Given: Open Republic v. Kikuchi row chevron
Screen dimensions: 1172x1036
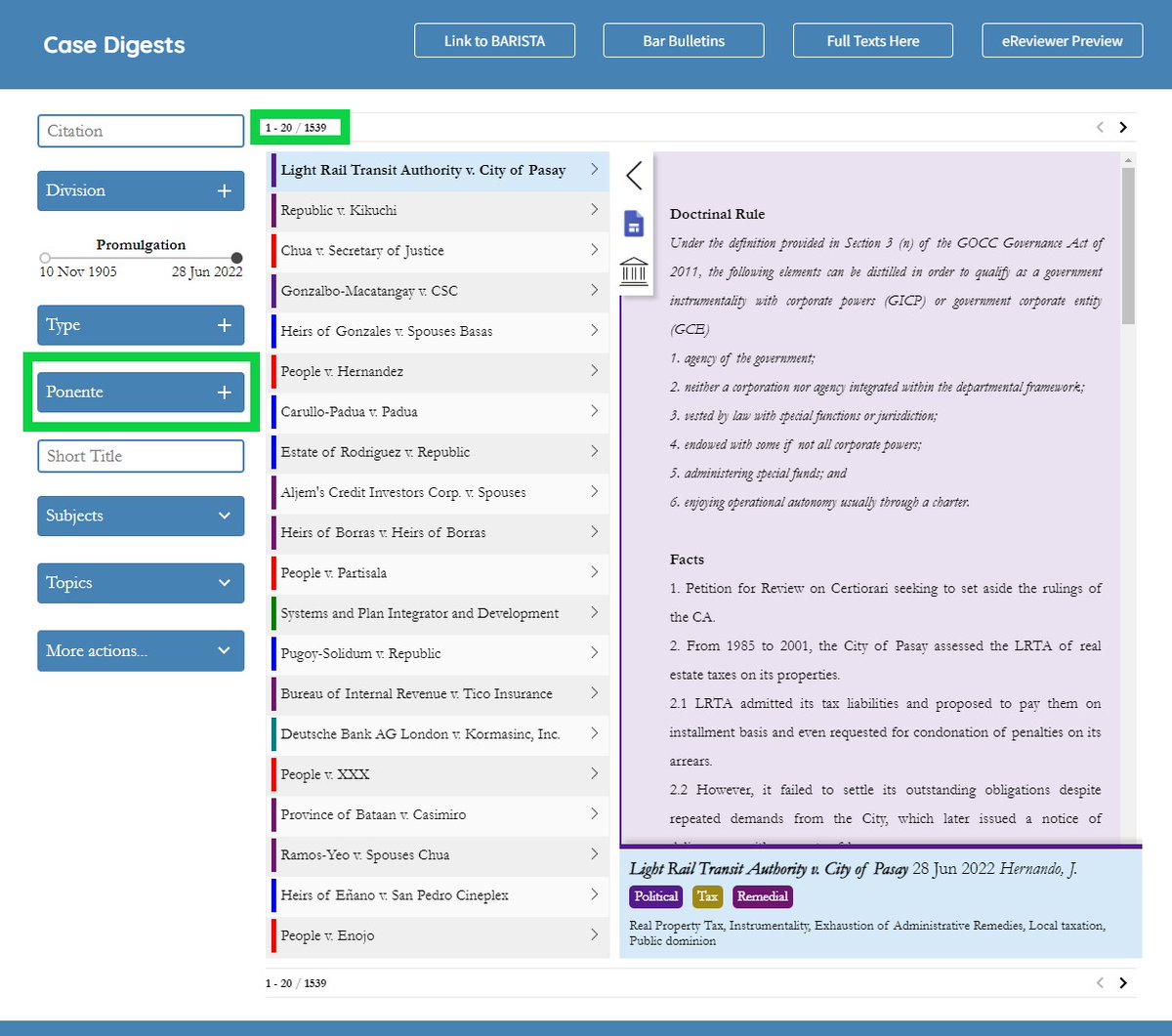Looking at the screenshot, I should coord(594,210).
